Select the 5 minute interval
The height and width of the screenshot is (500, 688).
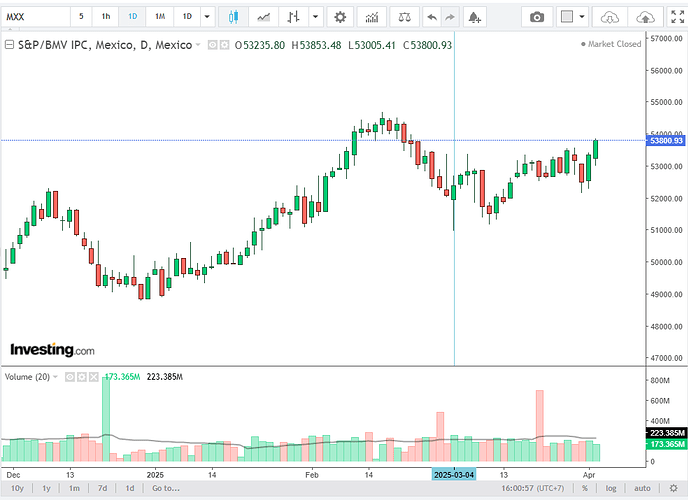pos(81,17)
